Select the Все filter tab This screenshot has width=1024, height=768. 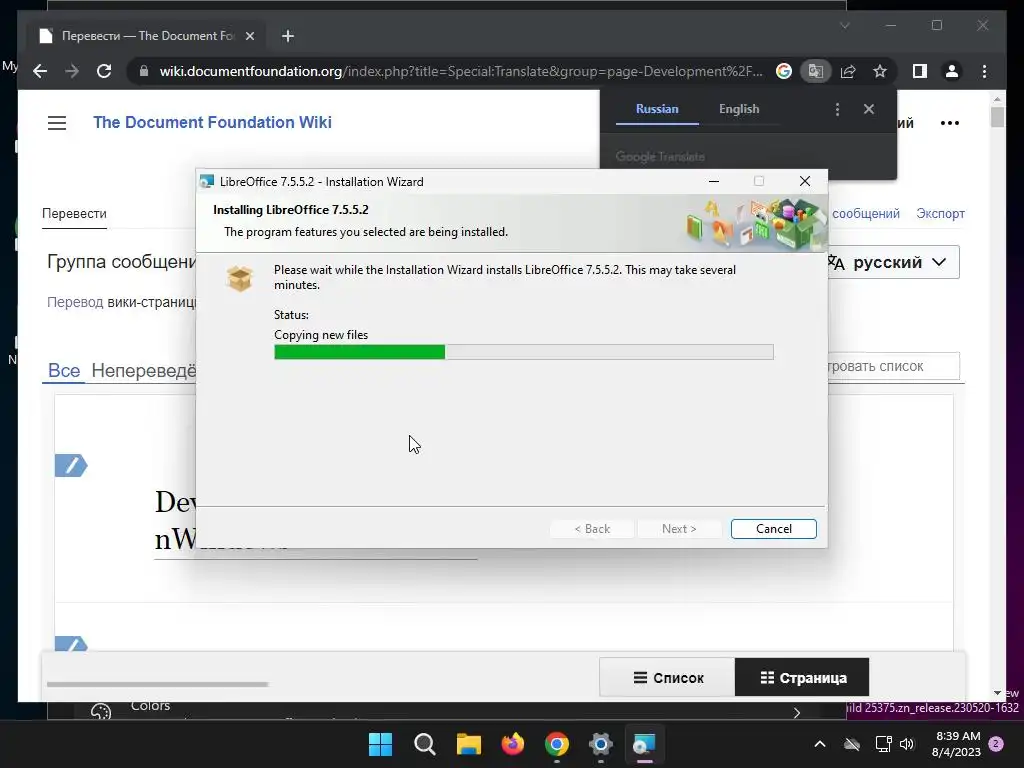pos(64,370)
